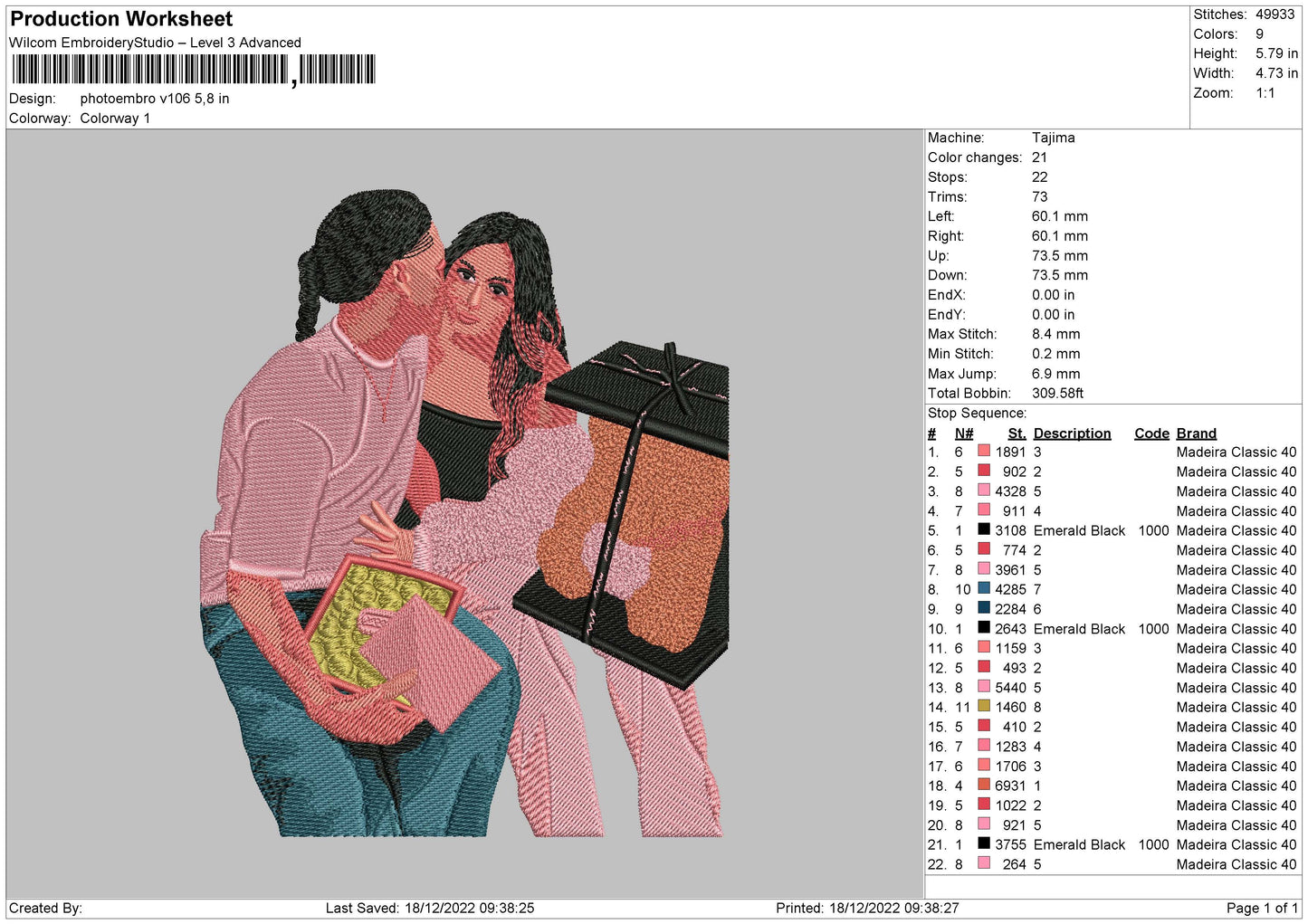Click the Width value '4.73 in'
Screen dimensions: 1308x924
click(x=1276, y=73)
